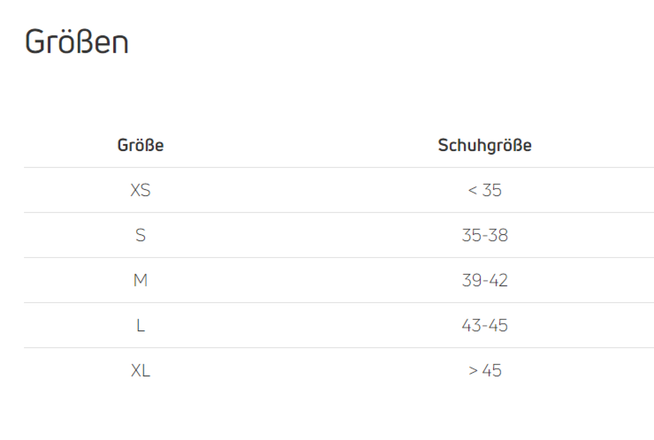Select the XS size cell
The width and height of the screenshot is (654, 440).
click(x=140, y=190)
